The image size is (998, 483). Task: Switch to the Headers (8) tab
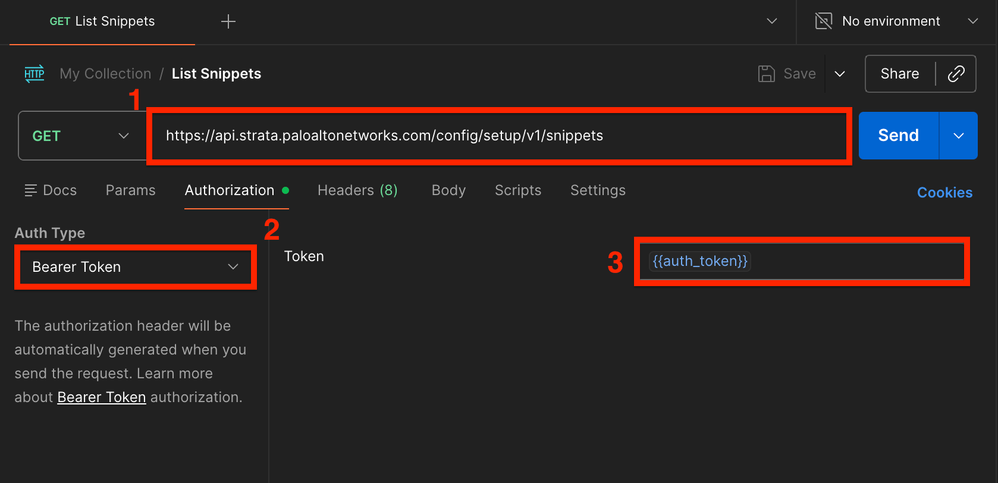tap(358, 190)
